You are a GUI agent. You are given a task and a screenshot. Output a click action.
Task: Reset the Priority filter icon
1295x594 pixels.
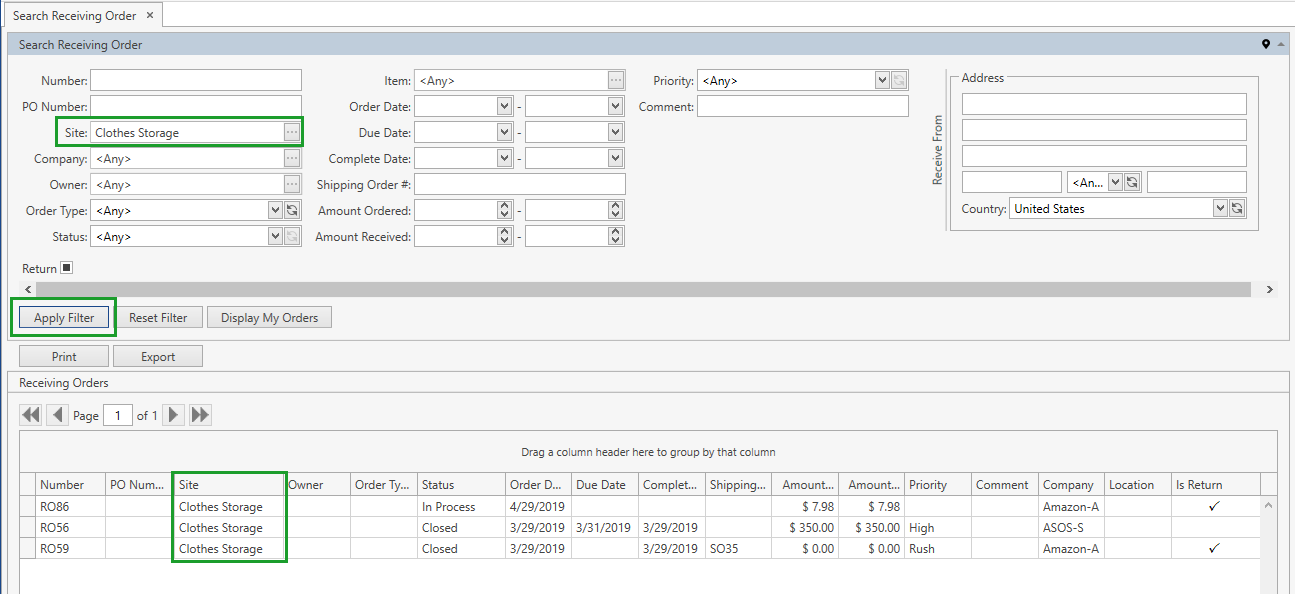click(898, 80)
